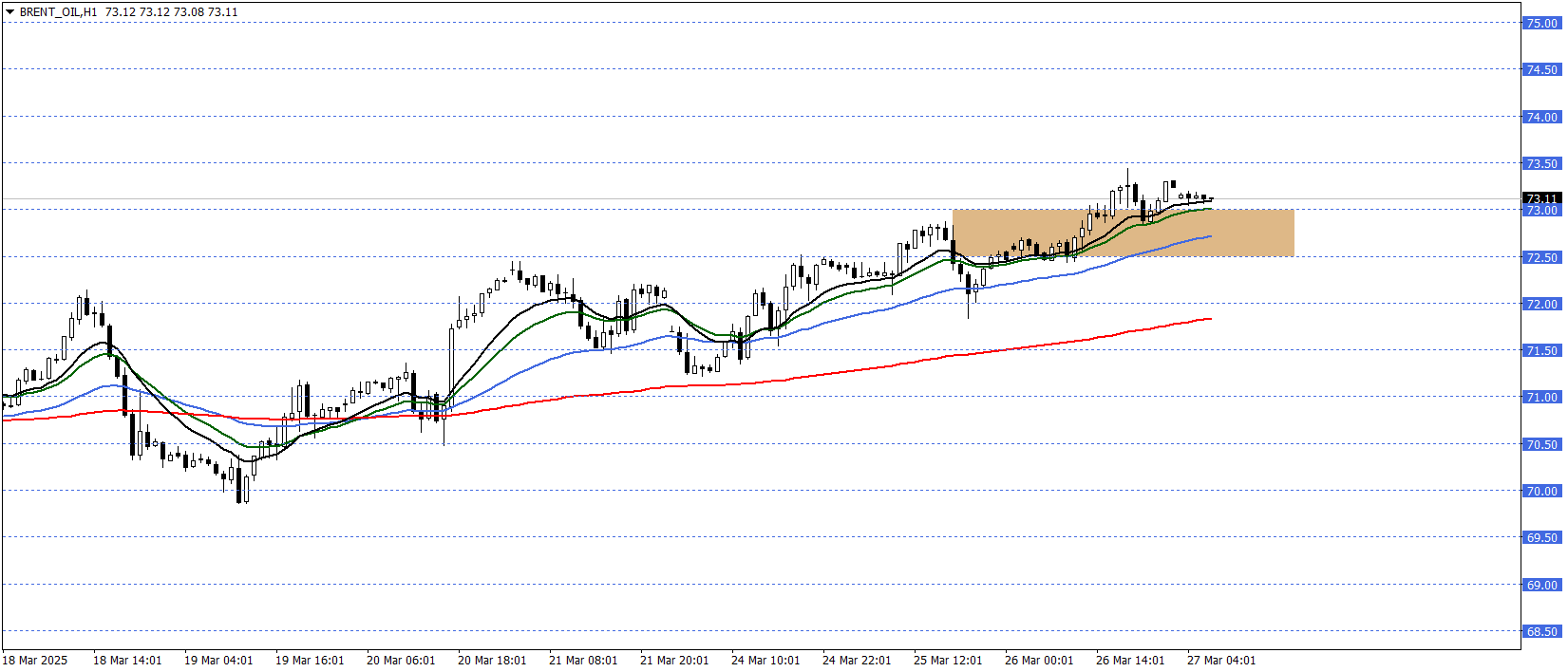
Task: Click the 74.50 price scale label
Action: coord(1541,69)
